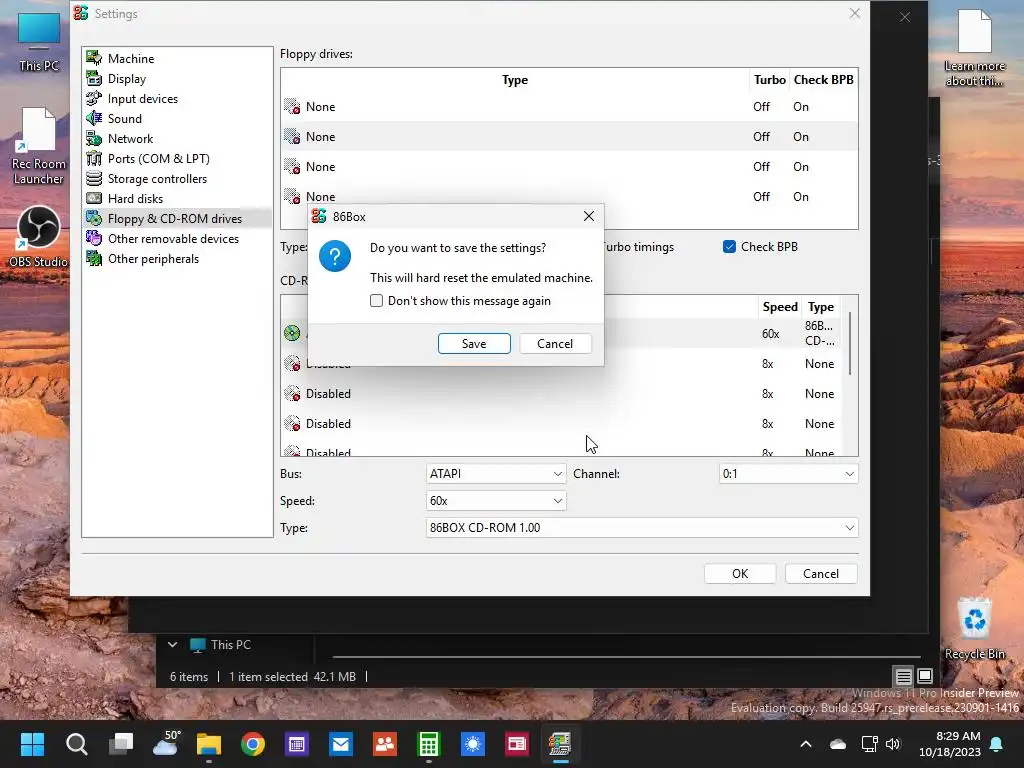The image size is (1024, 768).
Task: Open Mail app from taskbar
Action: [341, 744]
